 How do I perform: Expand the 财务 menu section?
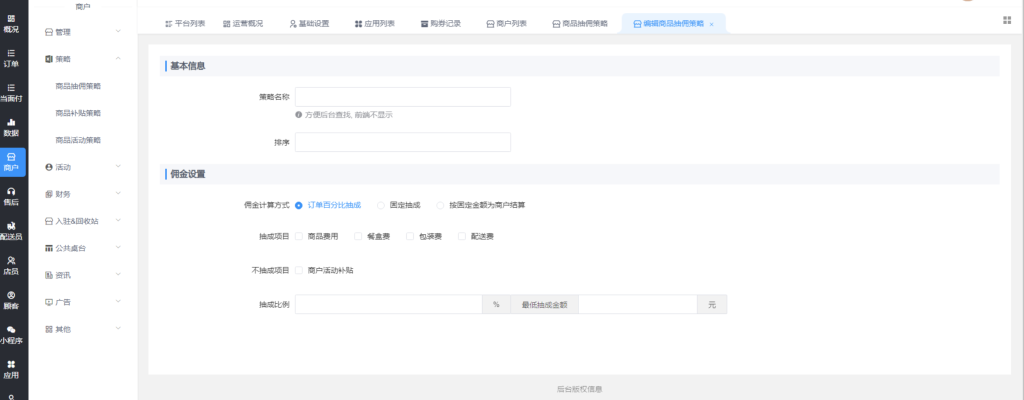(84, 194)
